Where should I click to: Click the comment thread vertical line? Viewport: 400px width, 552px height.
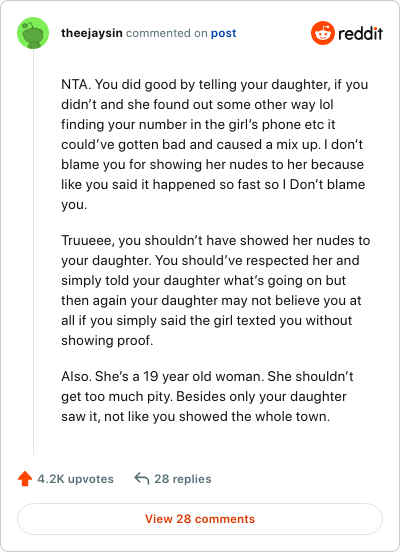coord(33,252)
